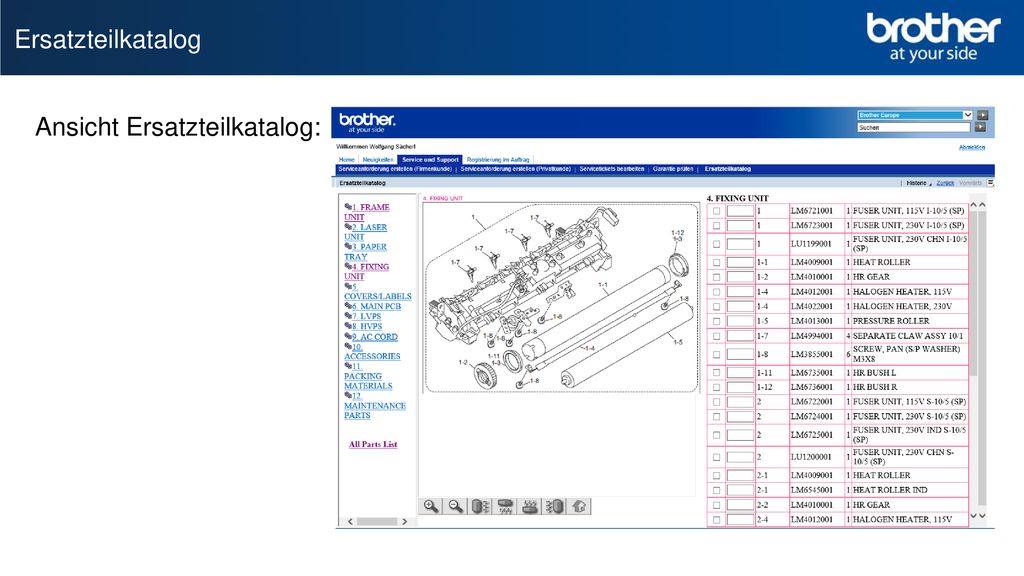The height and width of the screenshot is (576, 1024).
Task: Check the box for LM6721001 Fuser Unit 115V
Action: (716, 211)
